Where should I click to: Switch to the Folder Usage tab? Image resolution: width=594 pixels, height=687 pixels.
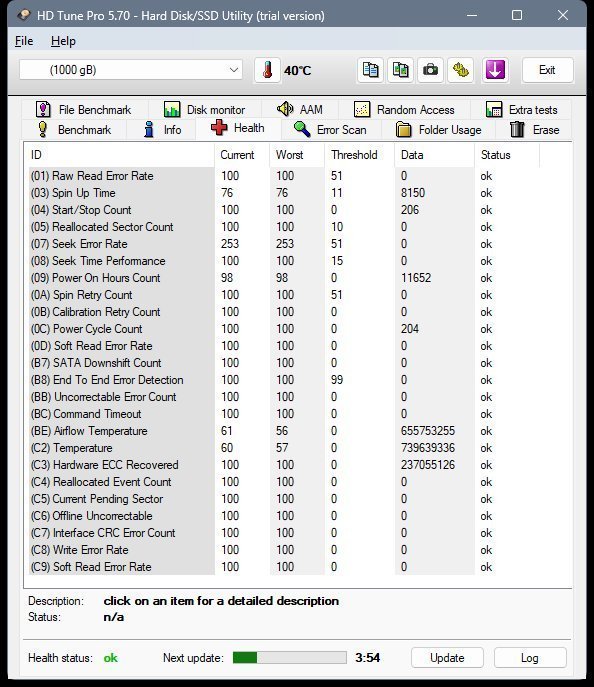(x=438, y=130)
